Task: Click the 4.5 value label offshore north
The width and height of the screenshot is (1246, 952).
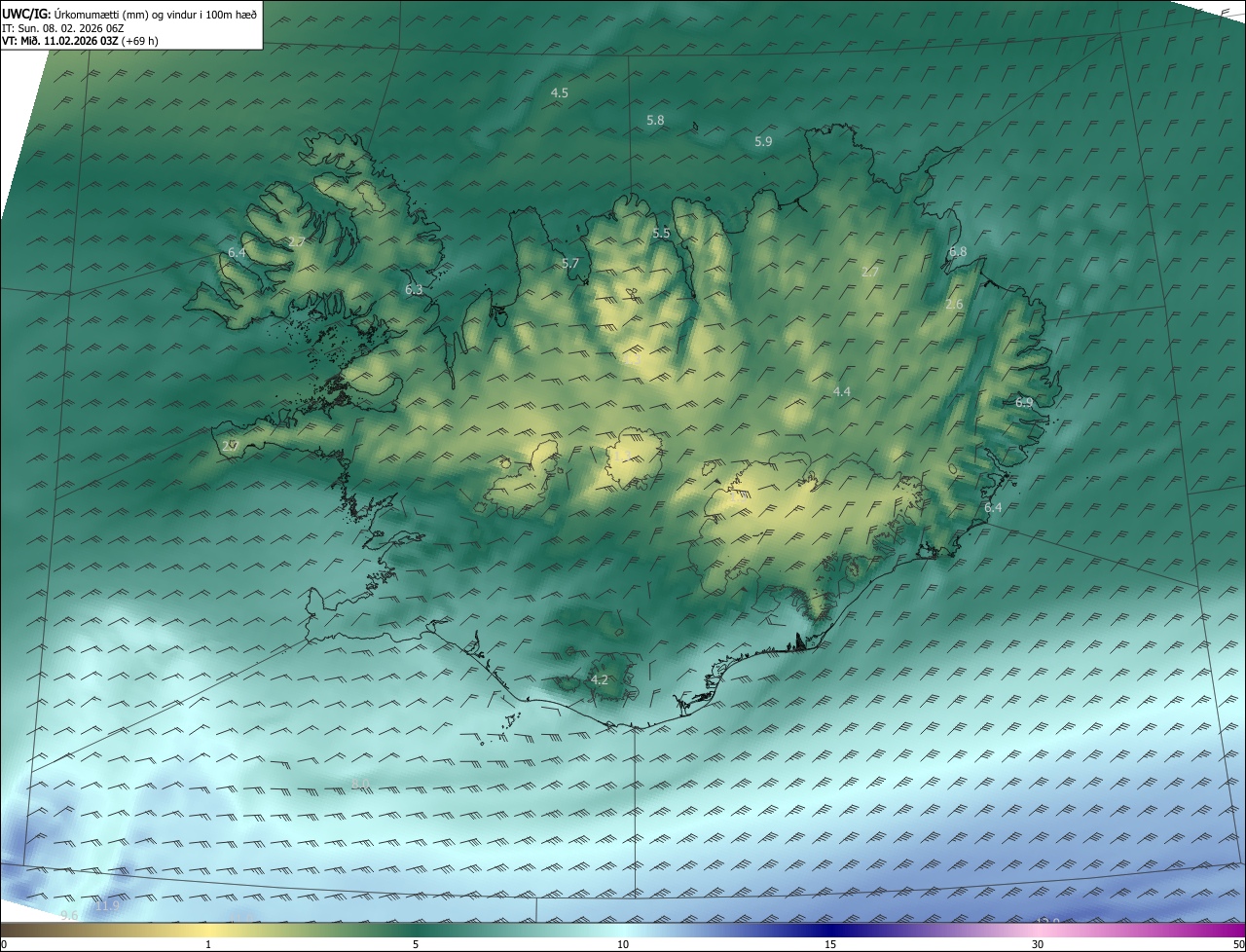Action: coord(560,92)
